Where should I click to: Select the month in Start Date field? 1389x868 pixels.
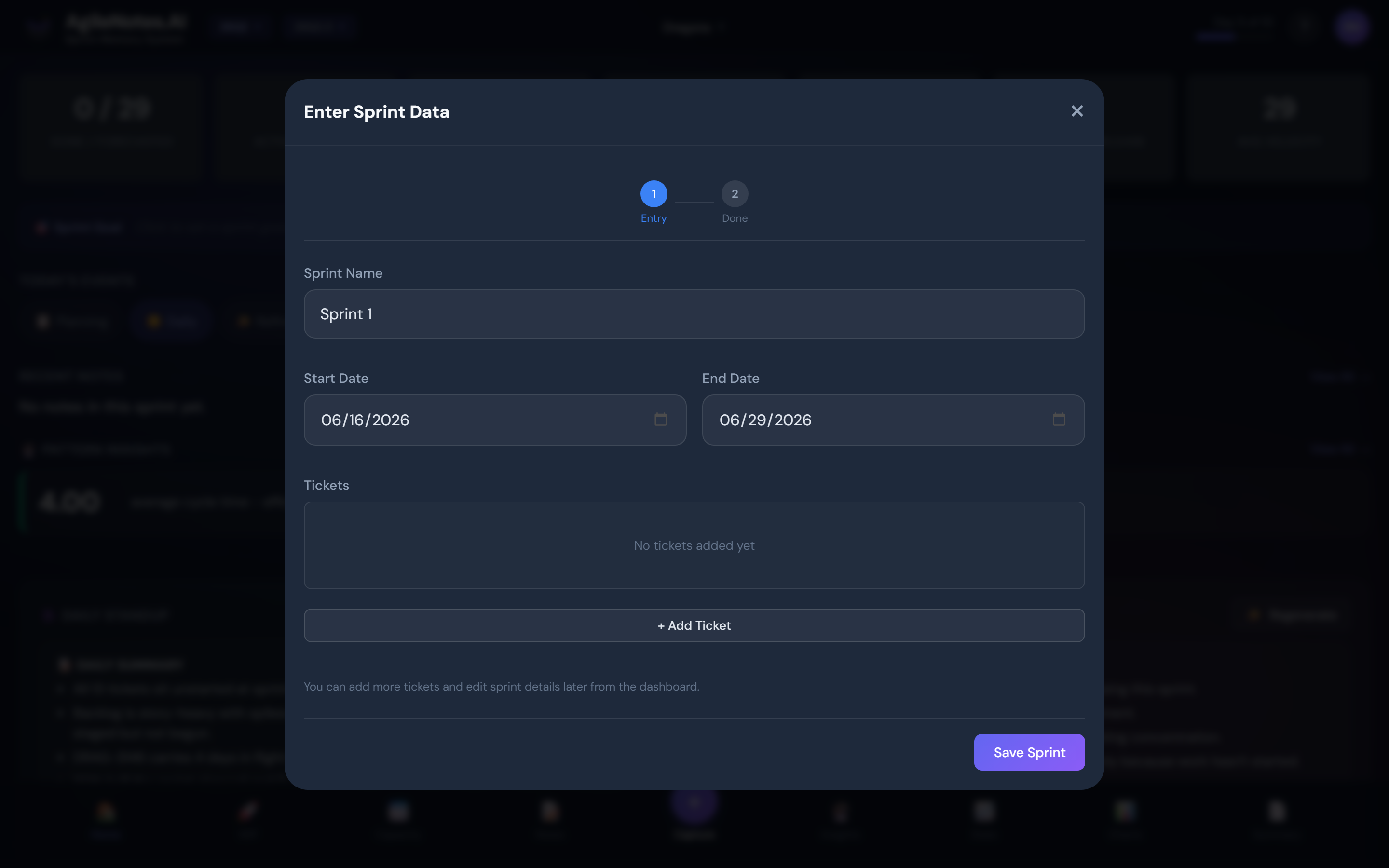(x=331, y=420)
